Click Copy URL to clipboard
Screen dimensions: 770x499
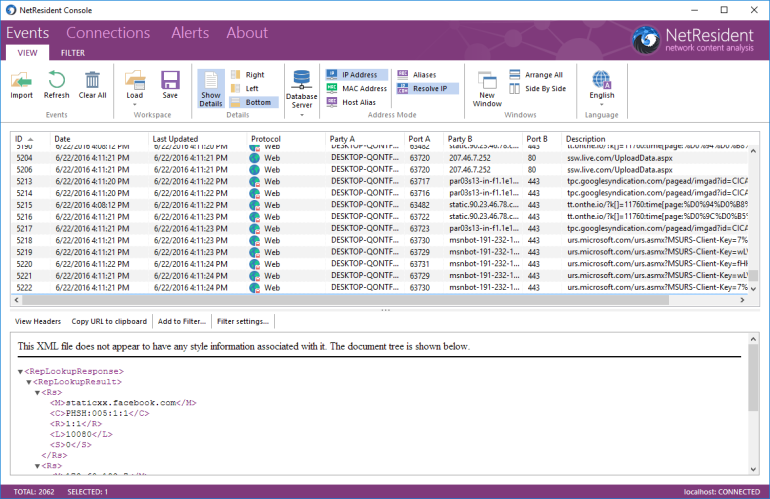[x=109, y=321]
